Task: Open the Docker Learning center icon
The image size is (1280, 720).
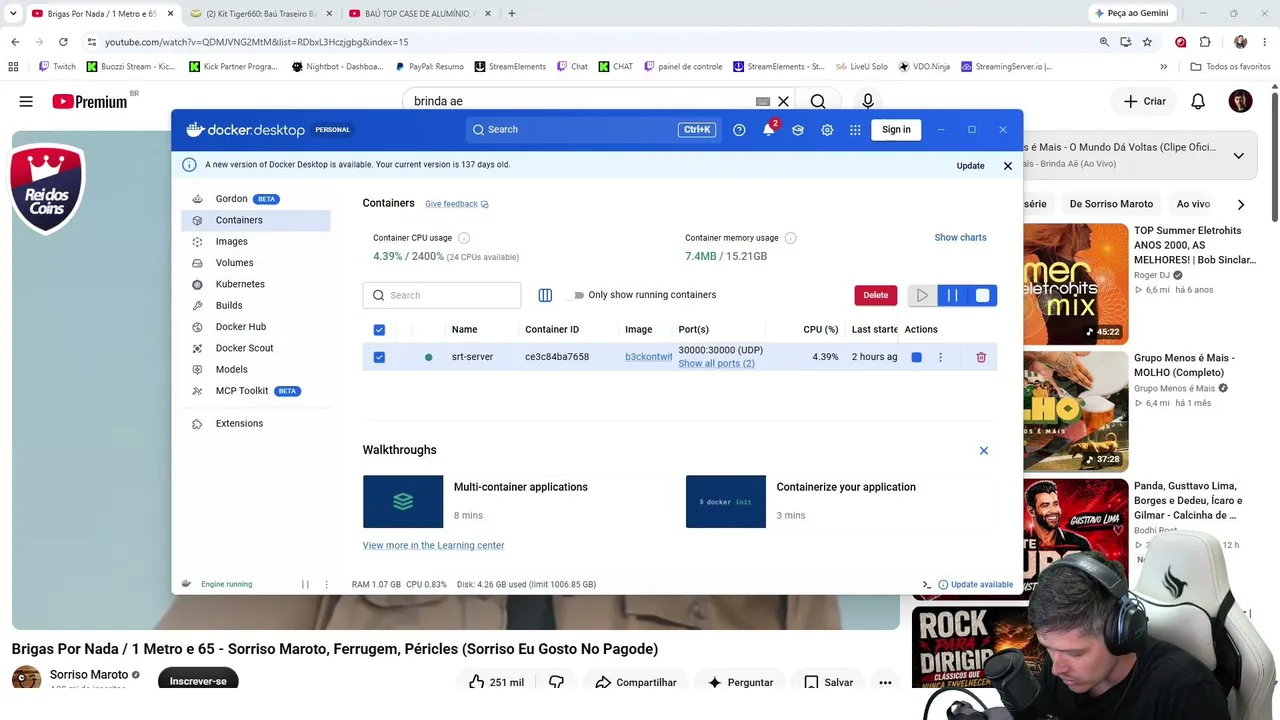Action: (x=798, y=130)
